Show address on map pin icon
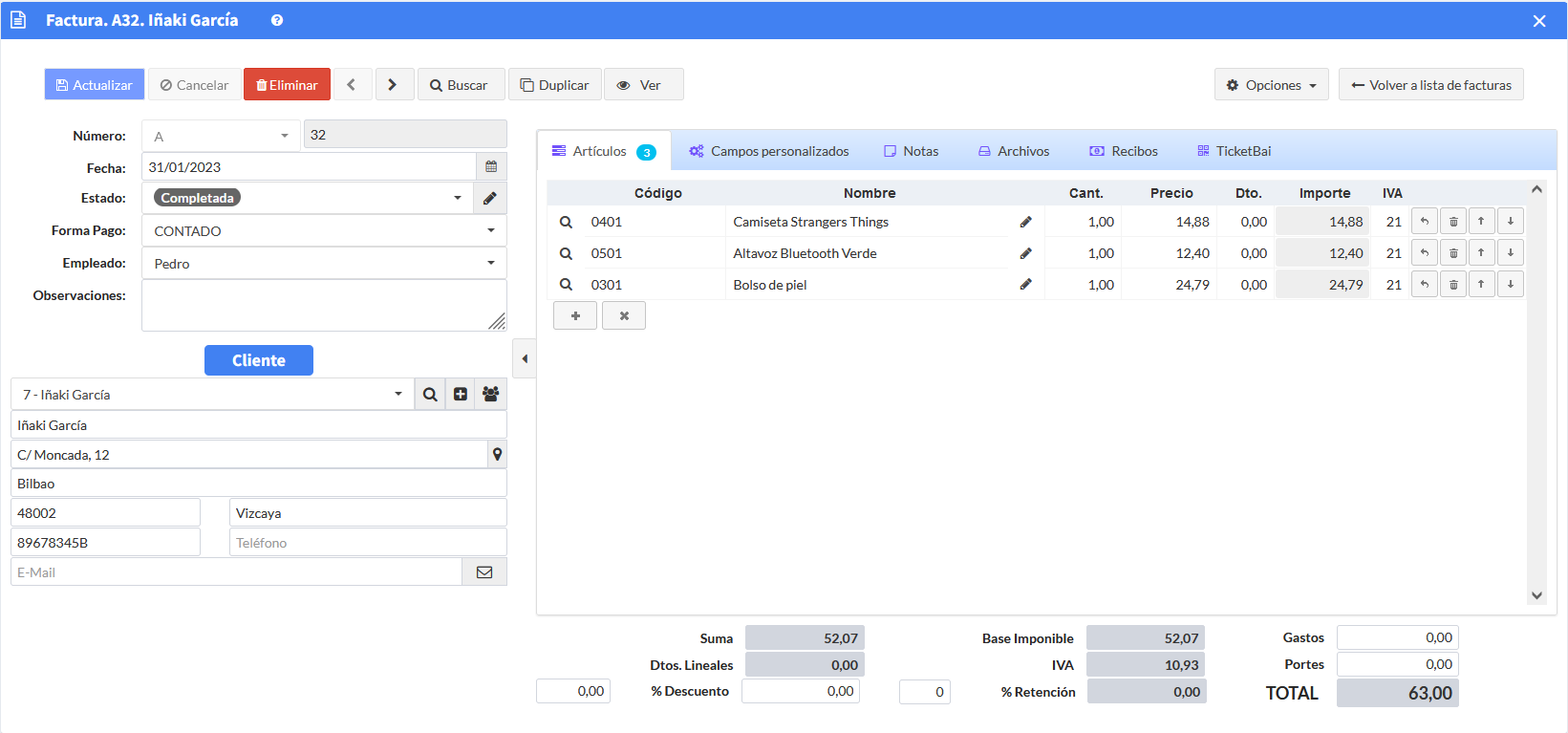Screen dimensions: 1568x733 click(x=497, y=455)
